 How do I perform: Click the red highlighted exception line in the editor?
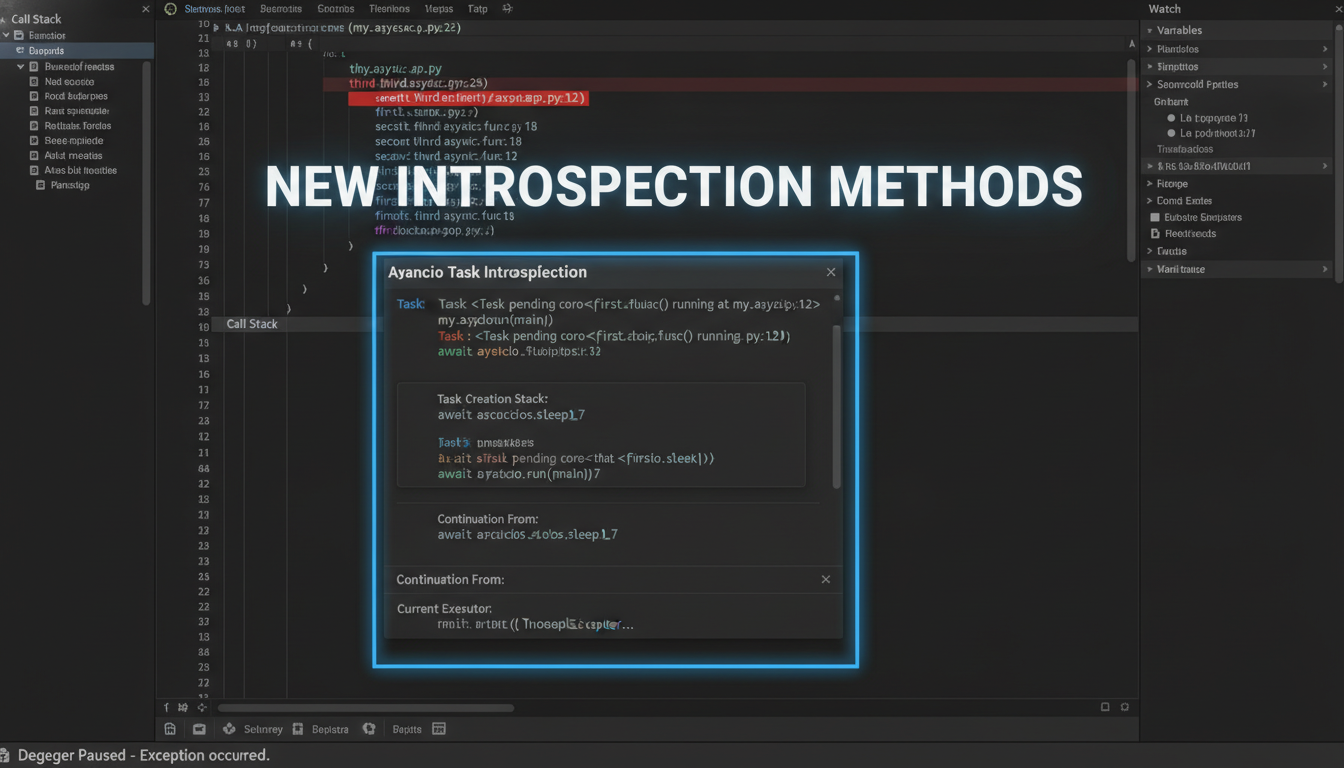click(468, 99)
